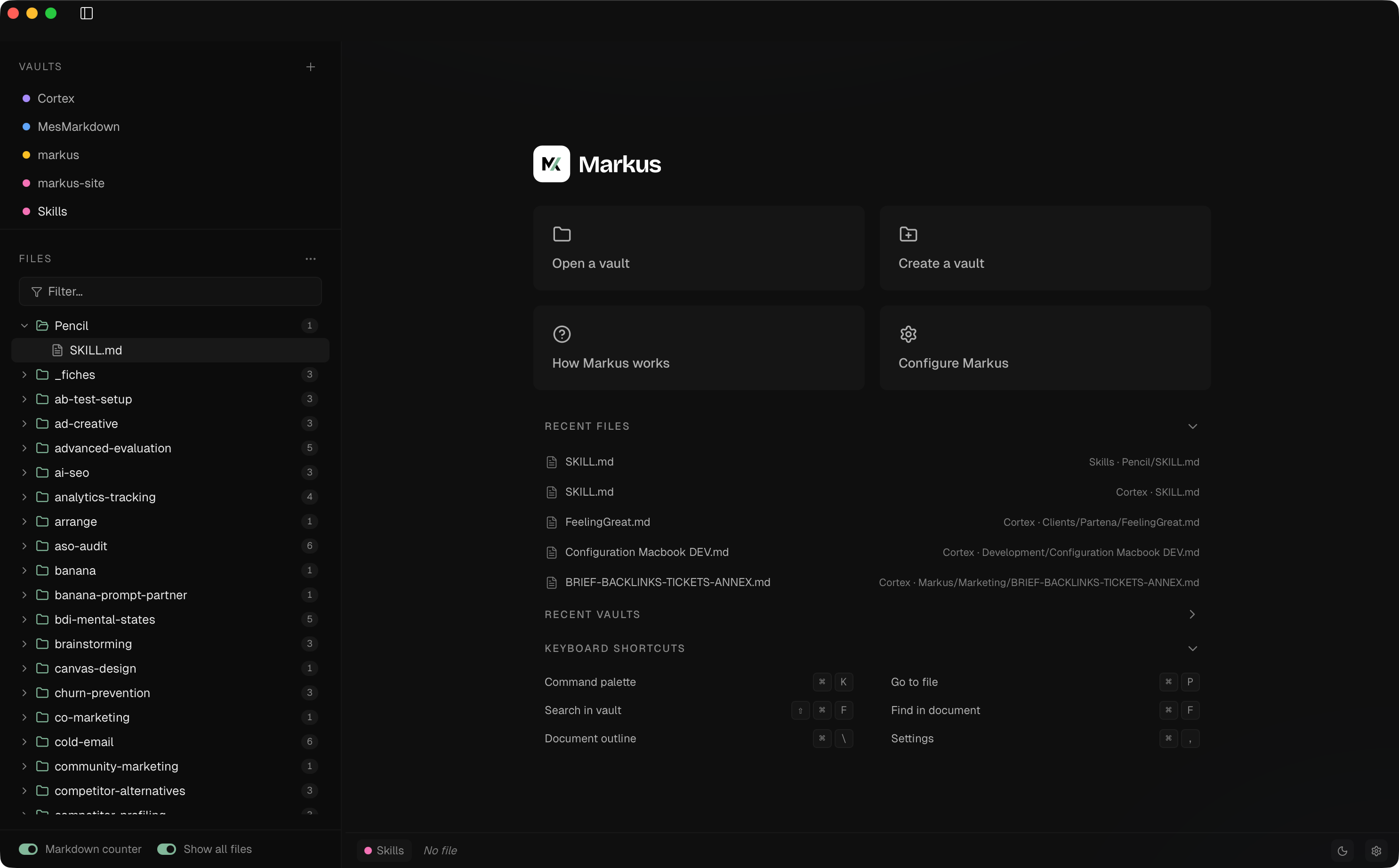Click file icon beside BRIEF-BACKLINKS-TICKETS-ANNEX.md
Viewport: 1399px width, 868px height.
point(552,583)
